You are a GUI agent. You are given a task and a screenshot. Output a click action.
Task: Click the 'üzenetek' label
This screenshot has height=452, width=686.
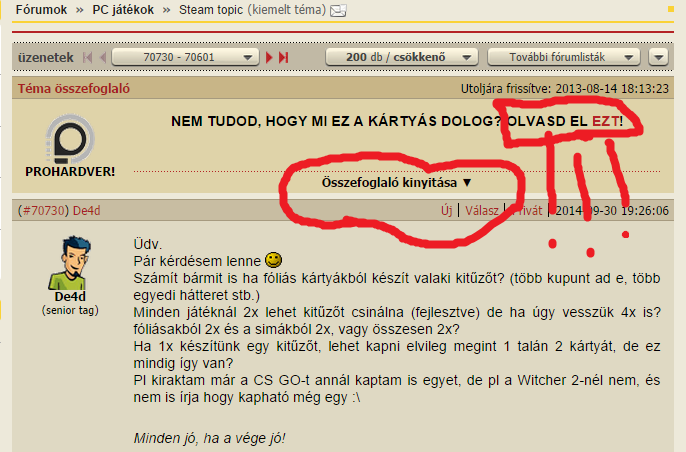click(46, 57)
